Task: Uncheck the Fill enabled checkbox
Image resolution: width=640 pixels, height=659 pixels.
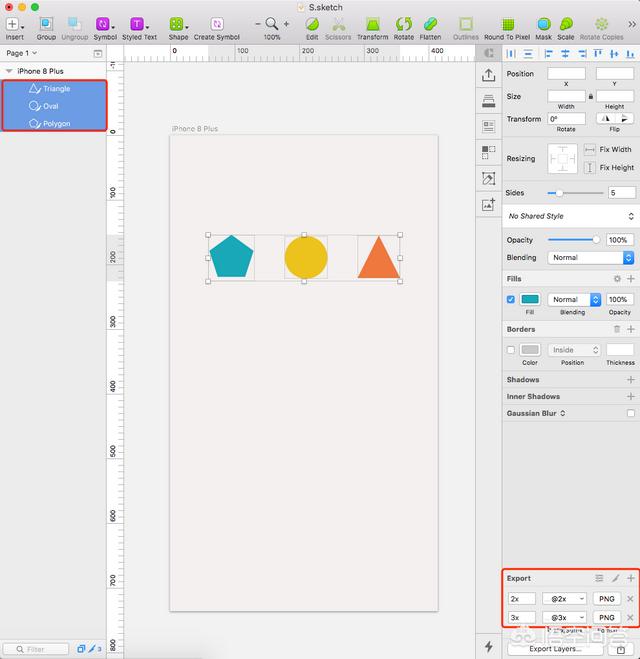Action: click(511, 299)
